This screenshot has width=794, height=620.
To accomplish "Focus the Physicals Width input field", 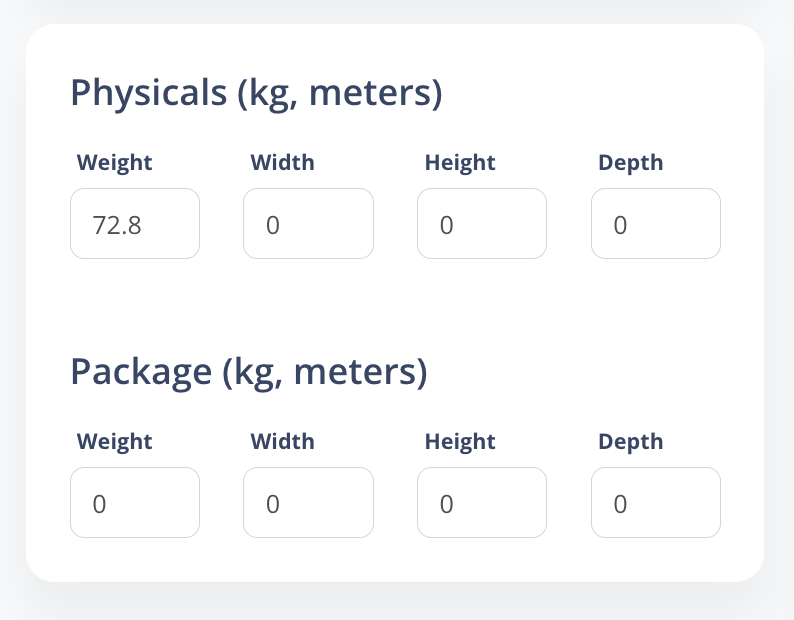I will (x=308, y=224).
